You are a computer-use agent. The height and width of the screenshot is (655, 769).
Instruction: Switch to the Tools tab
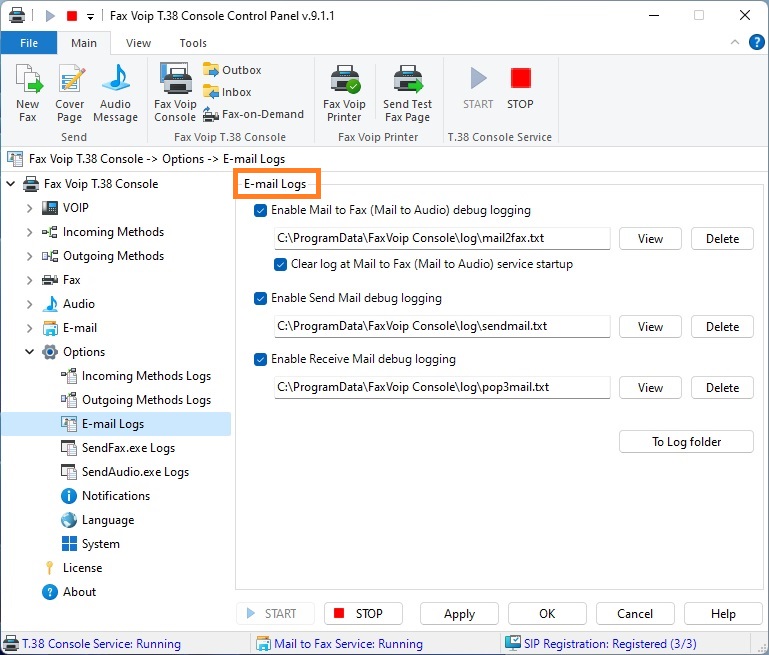coord(193,43)
